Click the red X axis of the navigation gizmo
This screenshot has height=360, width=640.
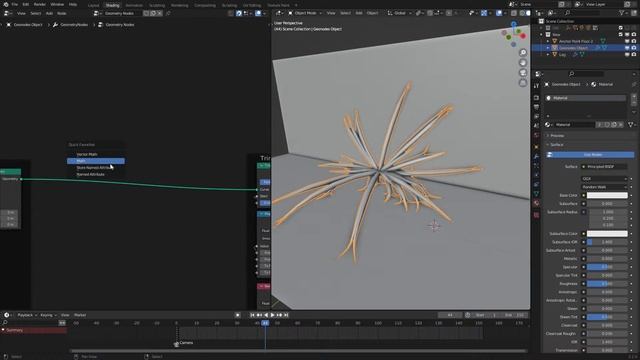pos(522,36)
